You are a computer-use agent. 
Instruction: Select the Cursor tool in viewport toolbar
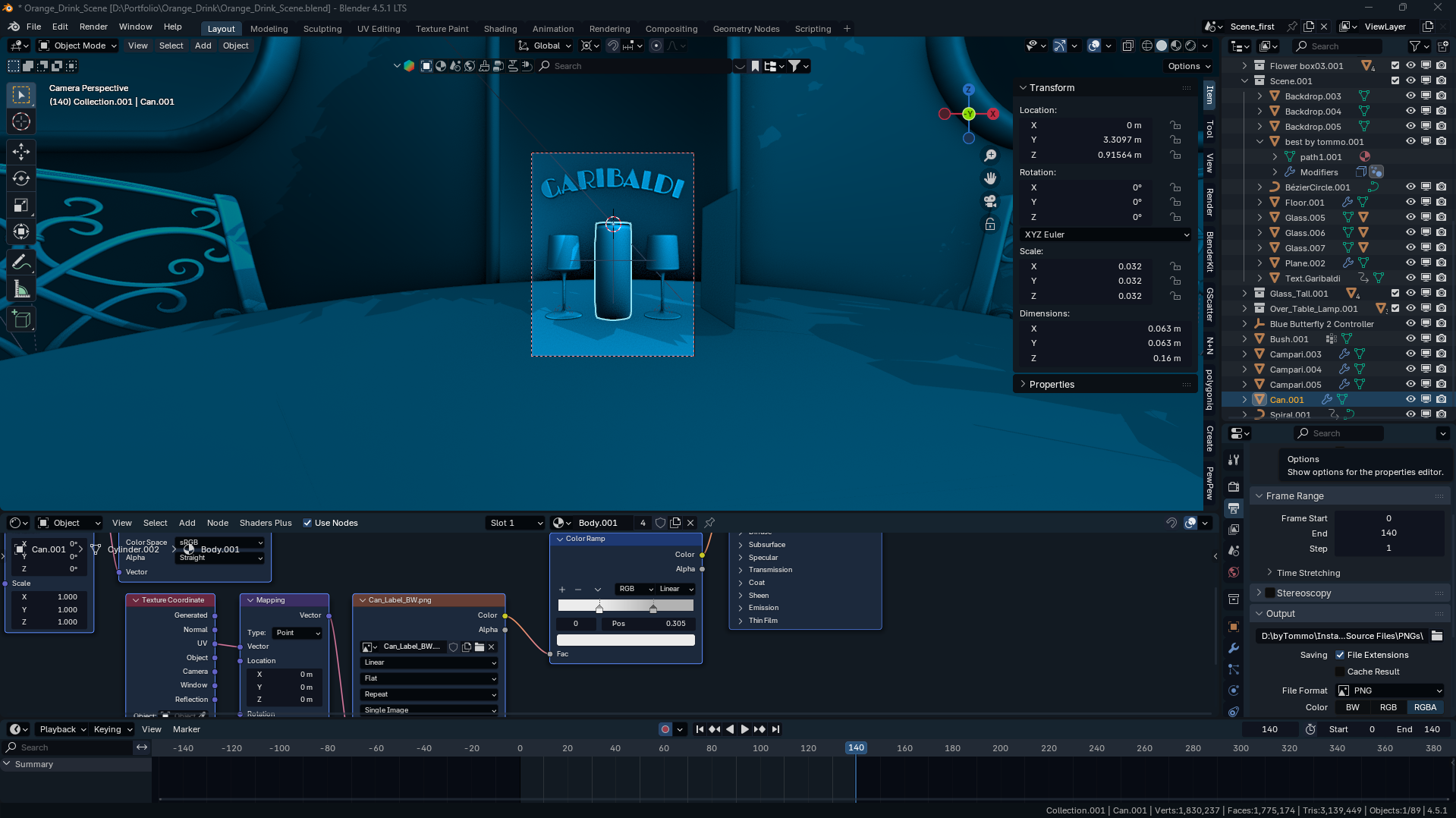point(21,121)
